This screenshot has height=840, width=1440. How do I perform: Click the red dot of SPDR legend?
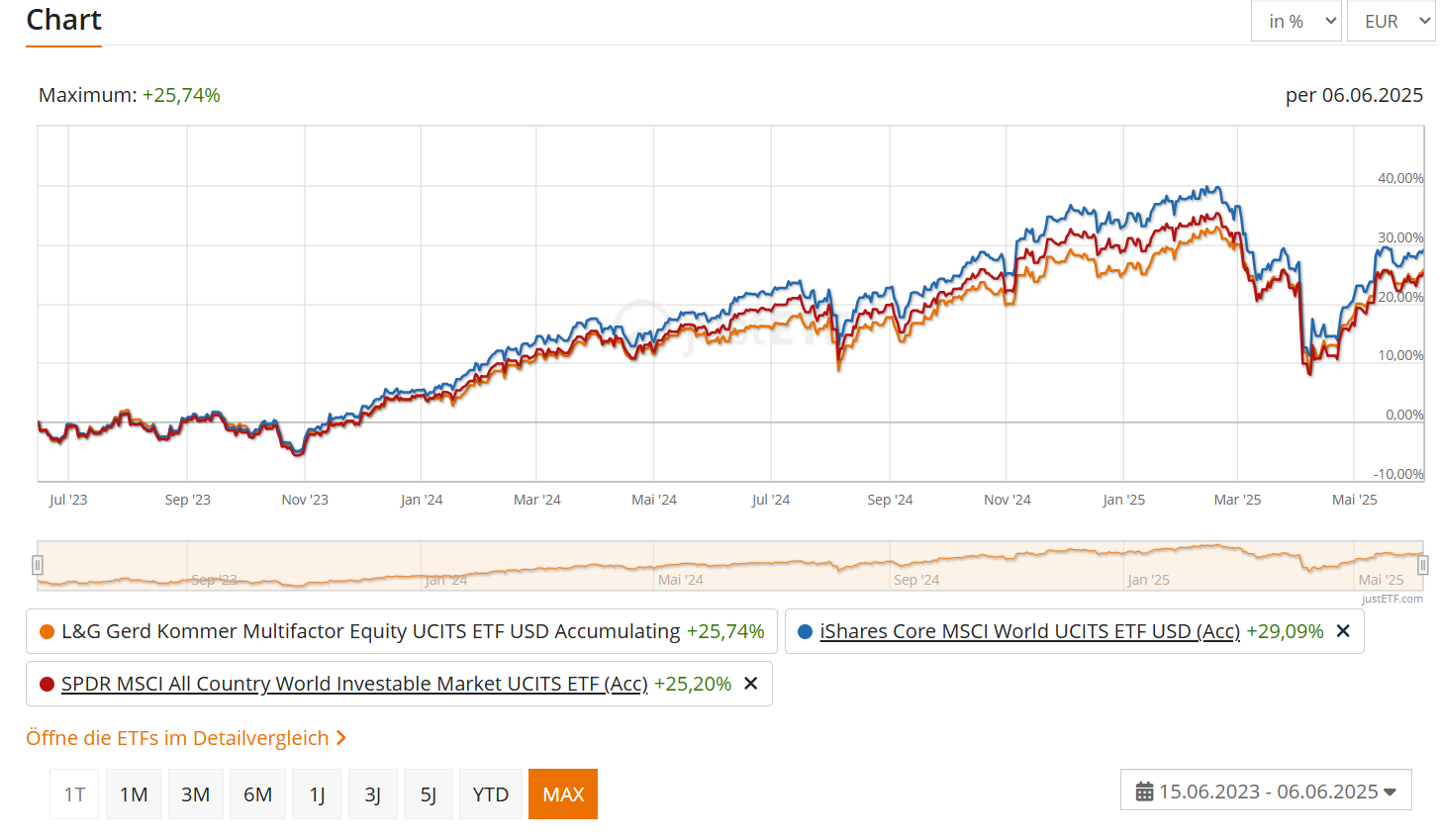(x=47, y=685)
